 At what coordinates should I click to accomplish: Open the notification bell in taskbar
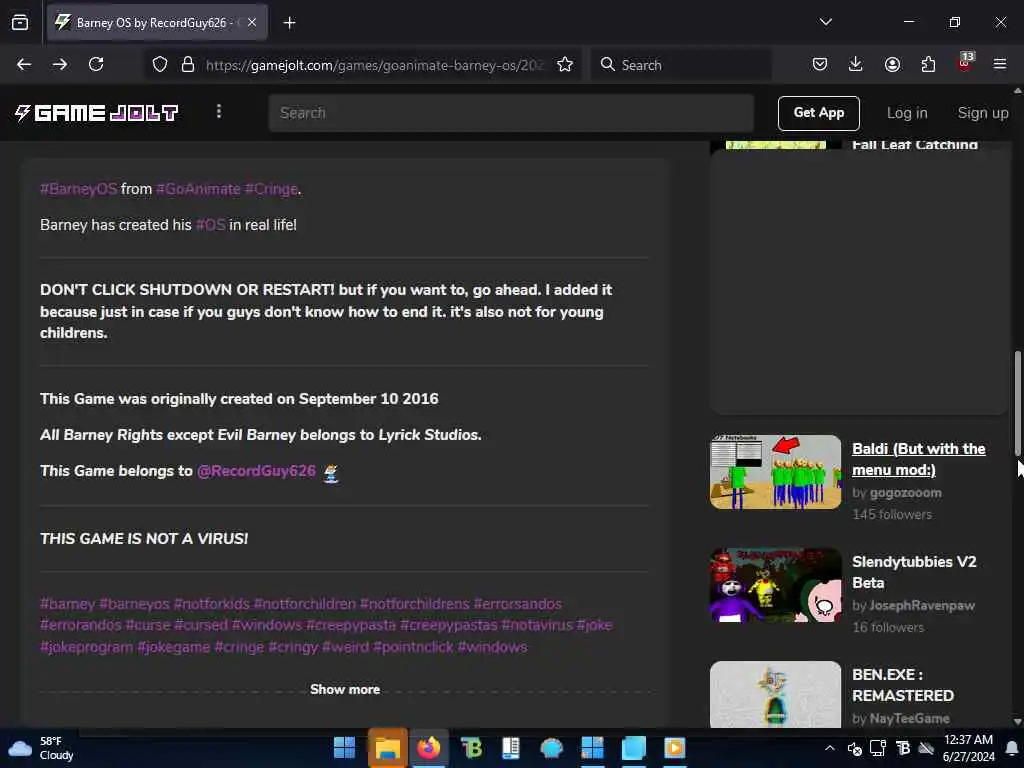point(1012,748)
